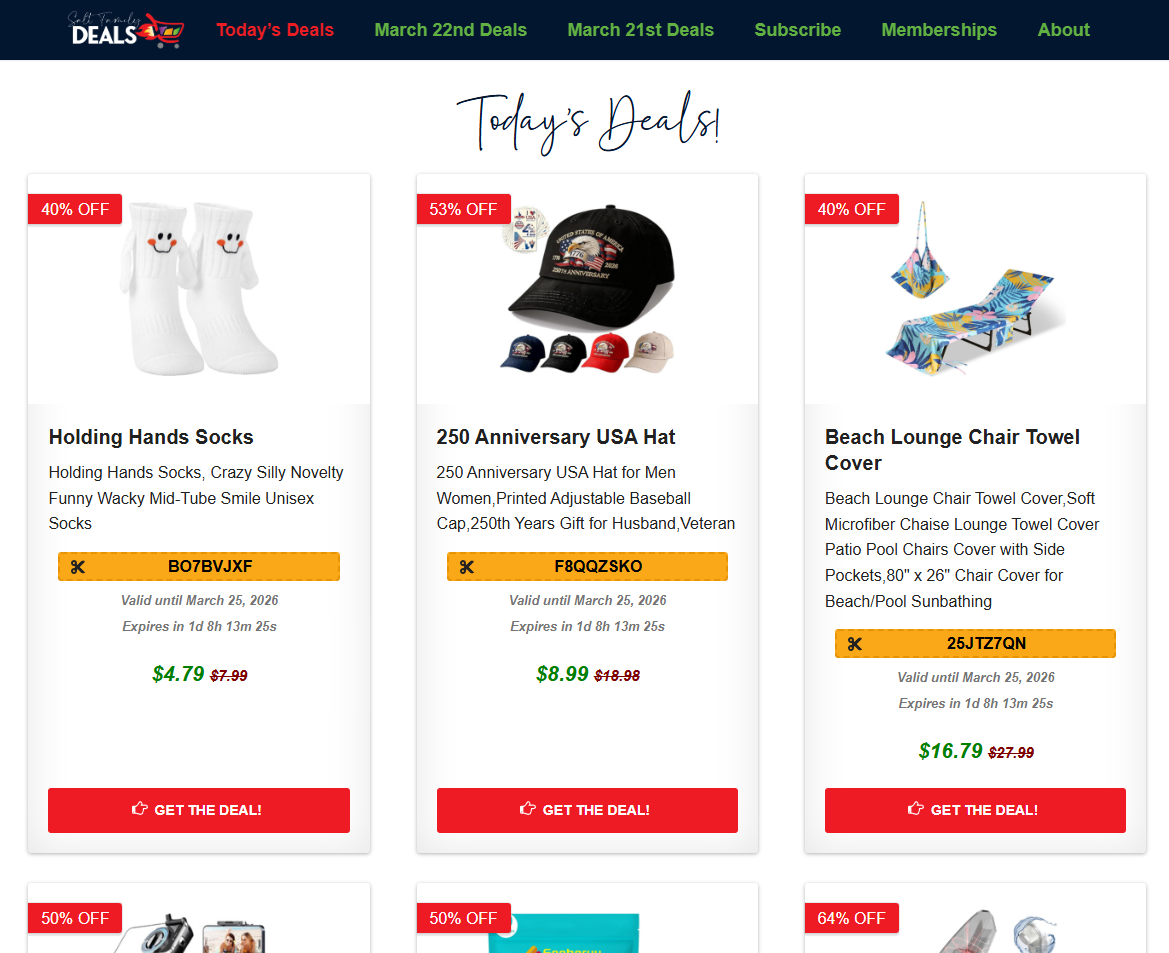Click scissors icon on BO7BVJXF coupon
The height and width of the screenshot is (953, 1169).
pyautogui.click(x=78, y=567)
